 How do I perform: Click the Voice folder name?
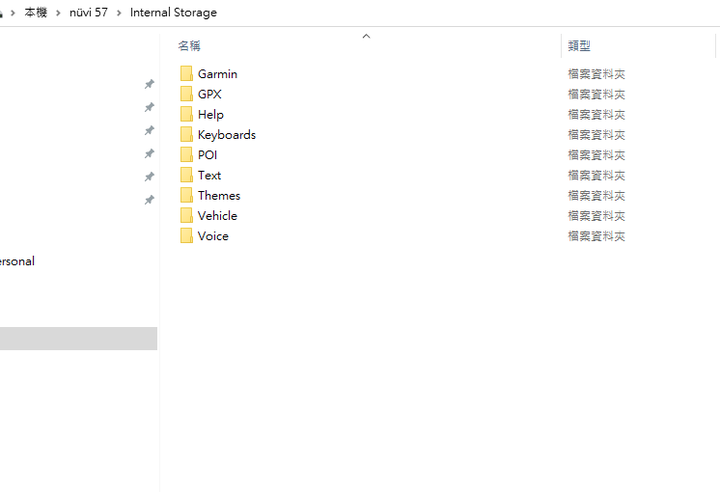pos(213,236)
